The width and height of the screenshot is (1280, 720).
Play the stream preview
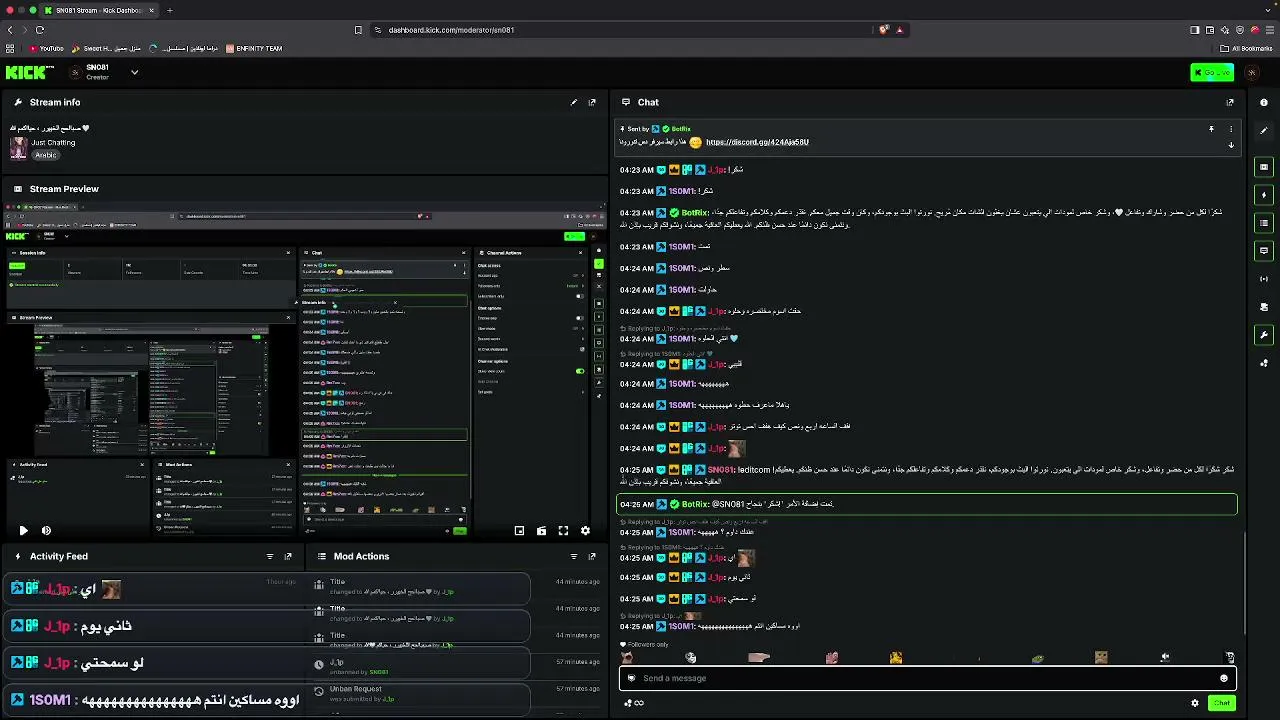tap(23, 531)
